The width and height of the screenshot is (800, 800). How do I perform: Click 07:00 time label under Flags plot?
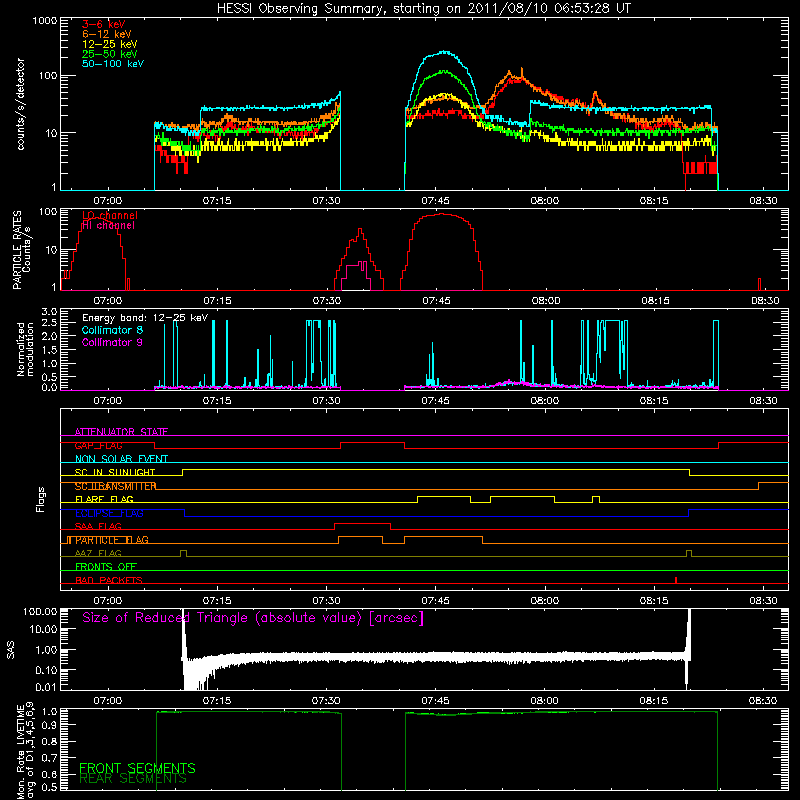click(x=108, y=601)
